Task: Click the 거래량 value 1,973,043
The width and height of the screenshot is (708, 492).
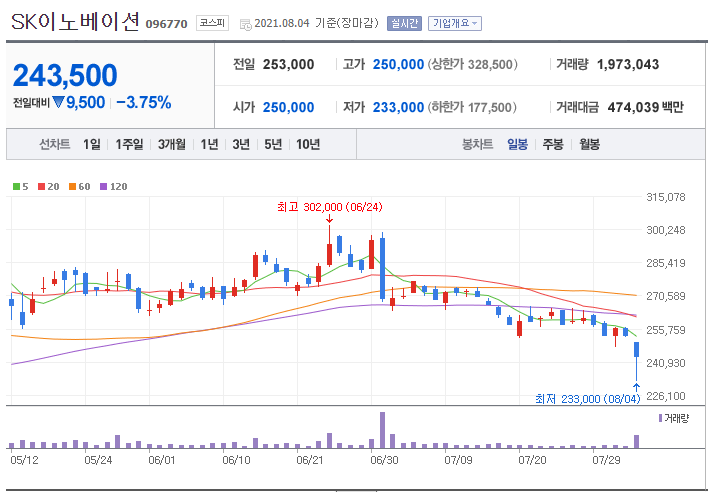Action: pos(628,65)
